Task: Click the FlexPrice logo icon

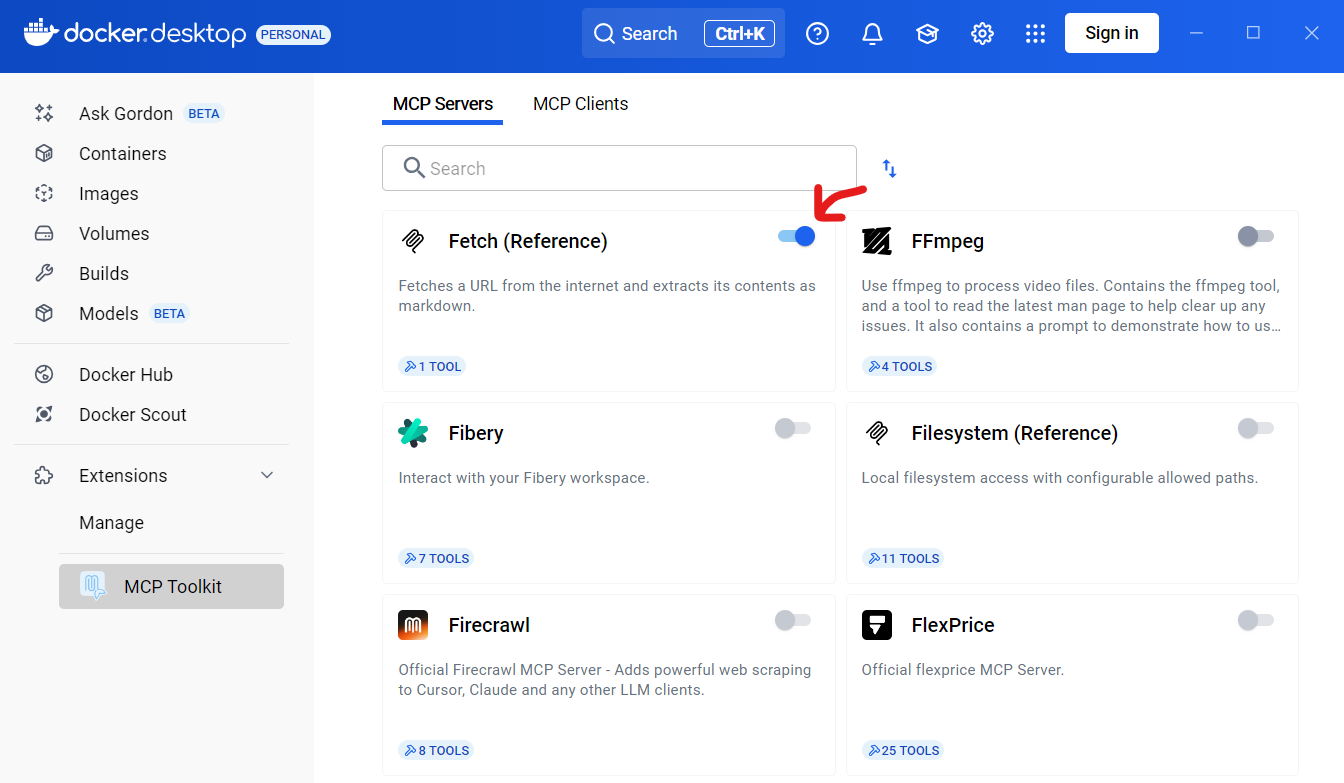Action: (x=877, y=625)
